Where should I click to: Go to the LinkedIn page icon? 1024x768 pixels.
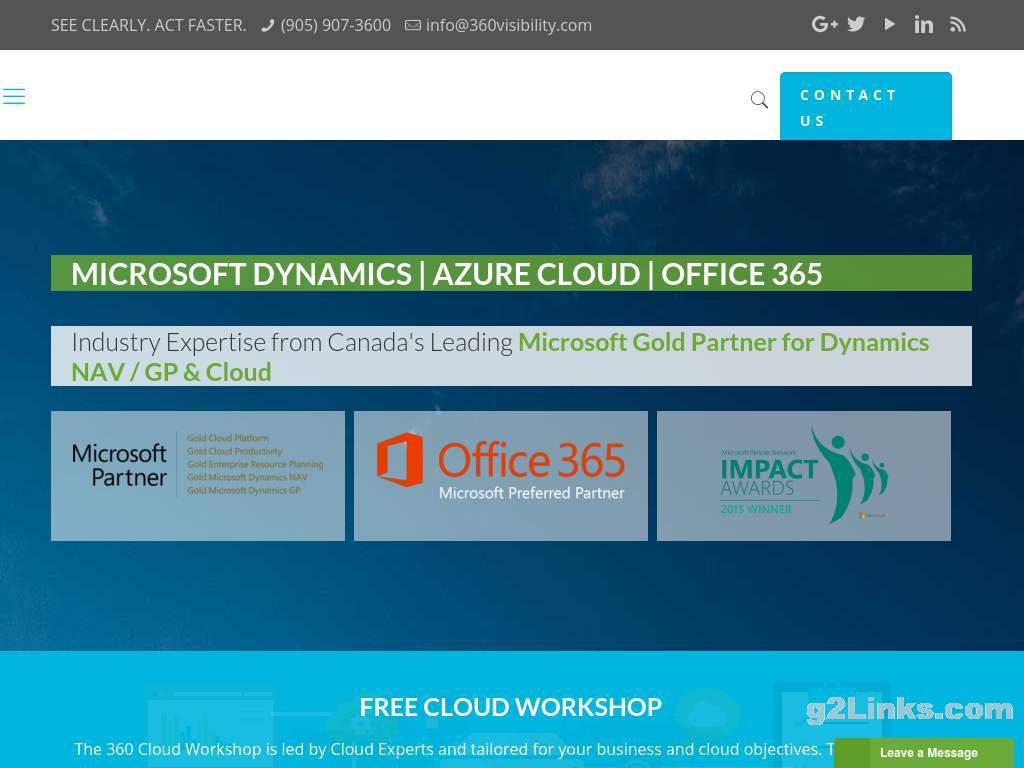pos(923,25)
